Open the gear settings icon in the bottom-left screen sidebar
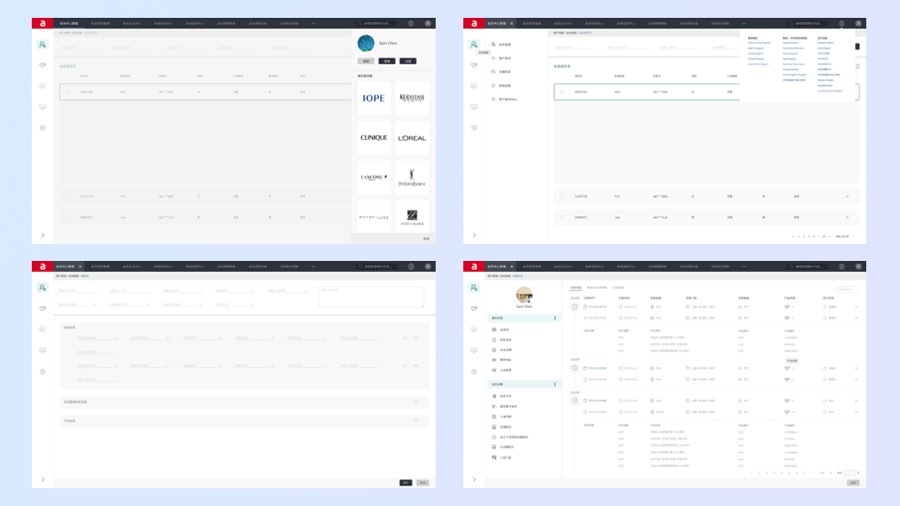The height and width of the screenshot is (506, 900). pos(42,371)
